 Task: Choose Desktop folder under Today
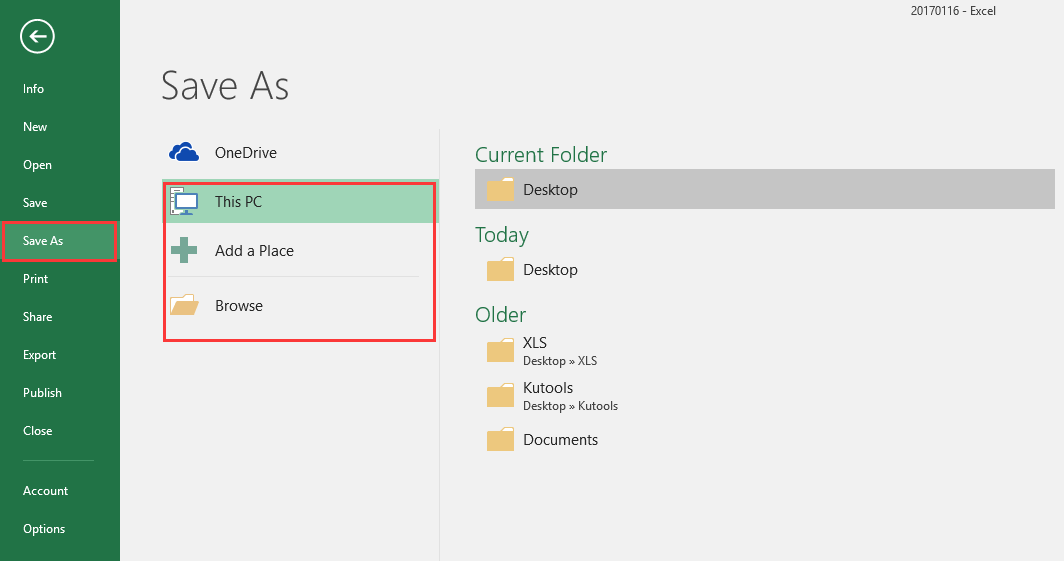pos(550,270)
